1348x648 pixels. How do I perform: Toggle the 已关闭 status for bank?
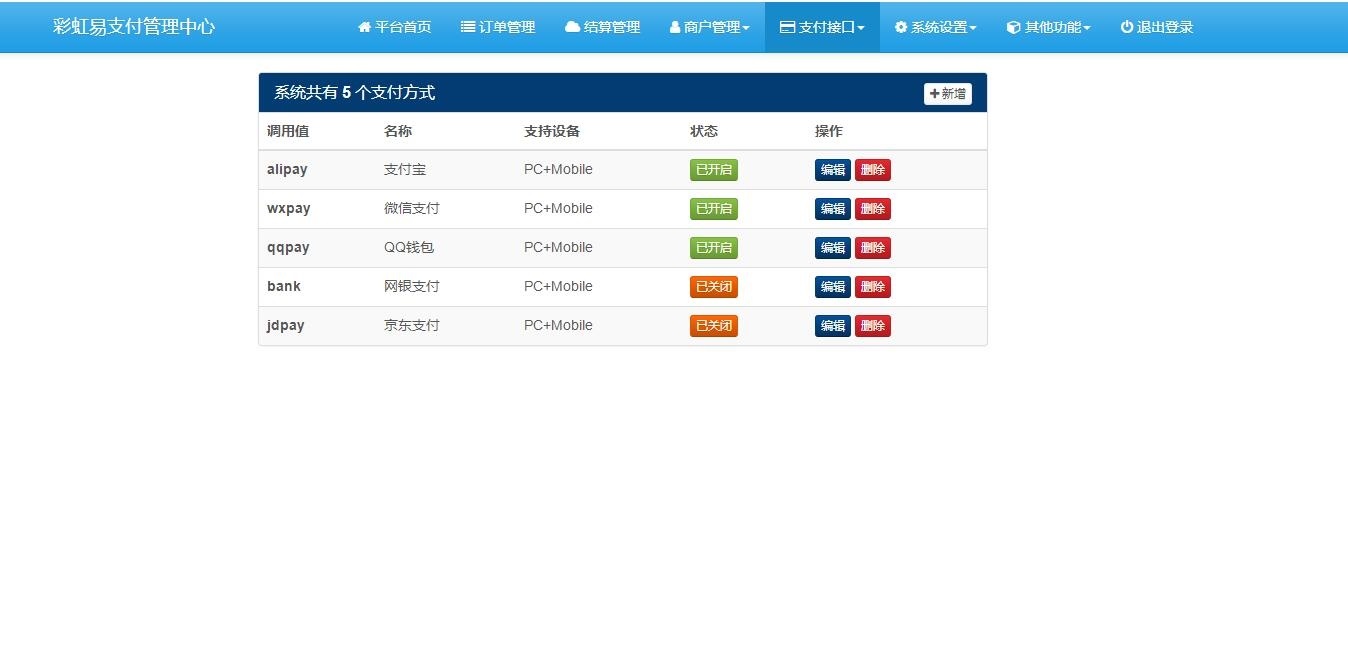point(713,287)
